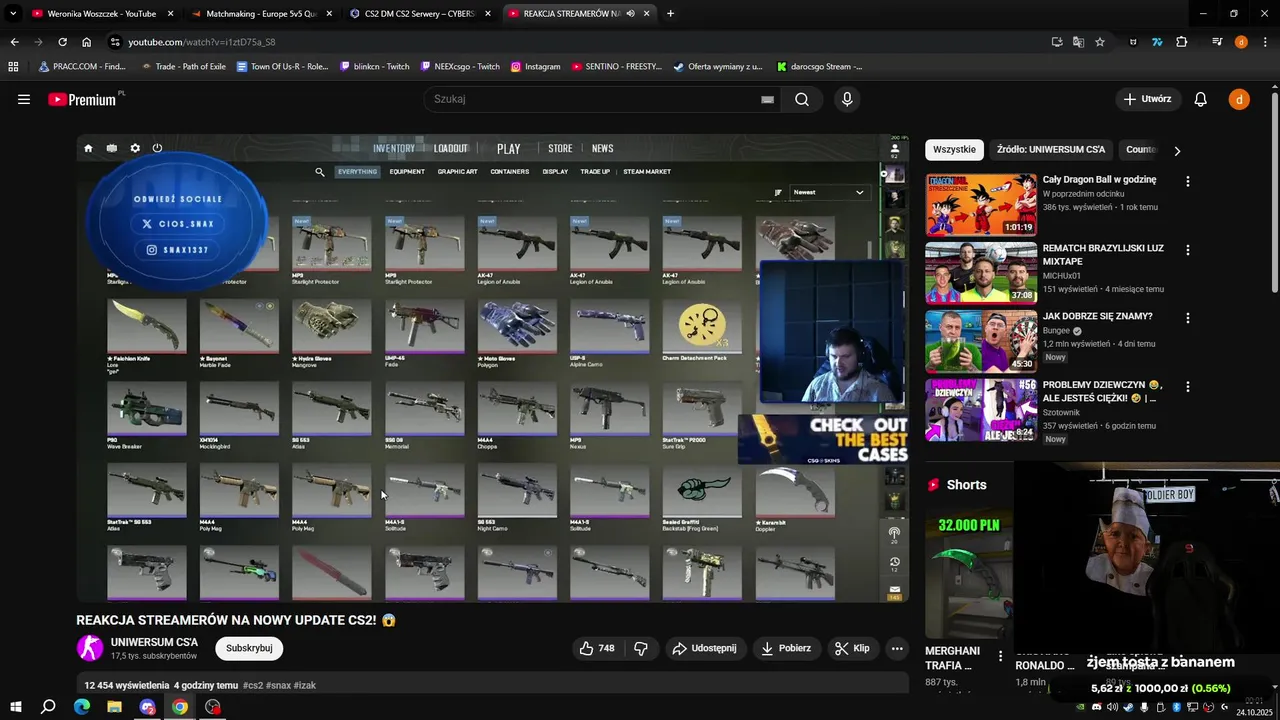Viewport: 1280px width, 720px height.
Task: Click the search magnifier button
Action: (802, 99)
